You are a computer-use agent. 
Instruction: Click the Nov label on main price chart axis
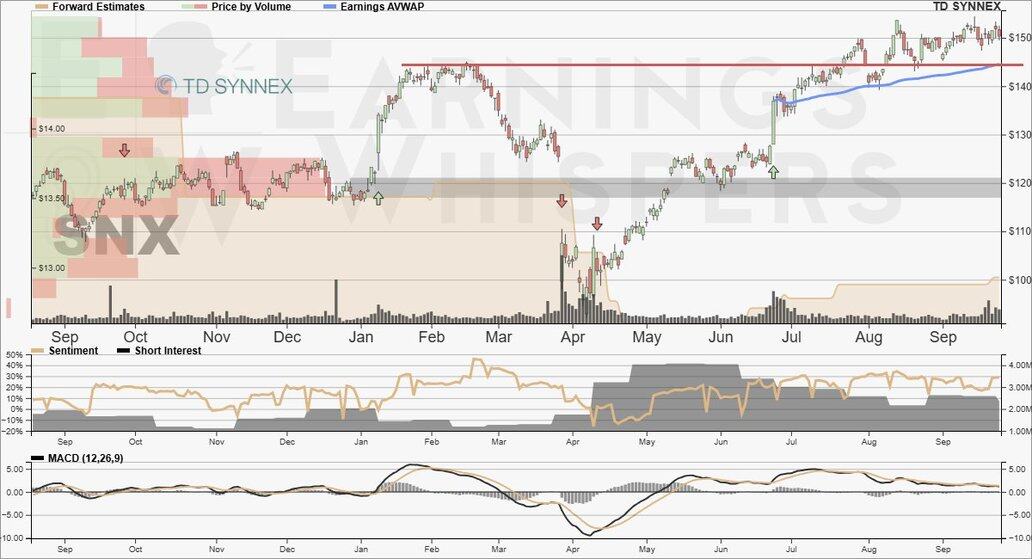click(217, 337)
